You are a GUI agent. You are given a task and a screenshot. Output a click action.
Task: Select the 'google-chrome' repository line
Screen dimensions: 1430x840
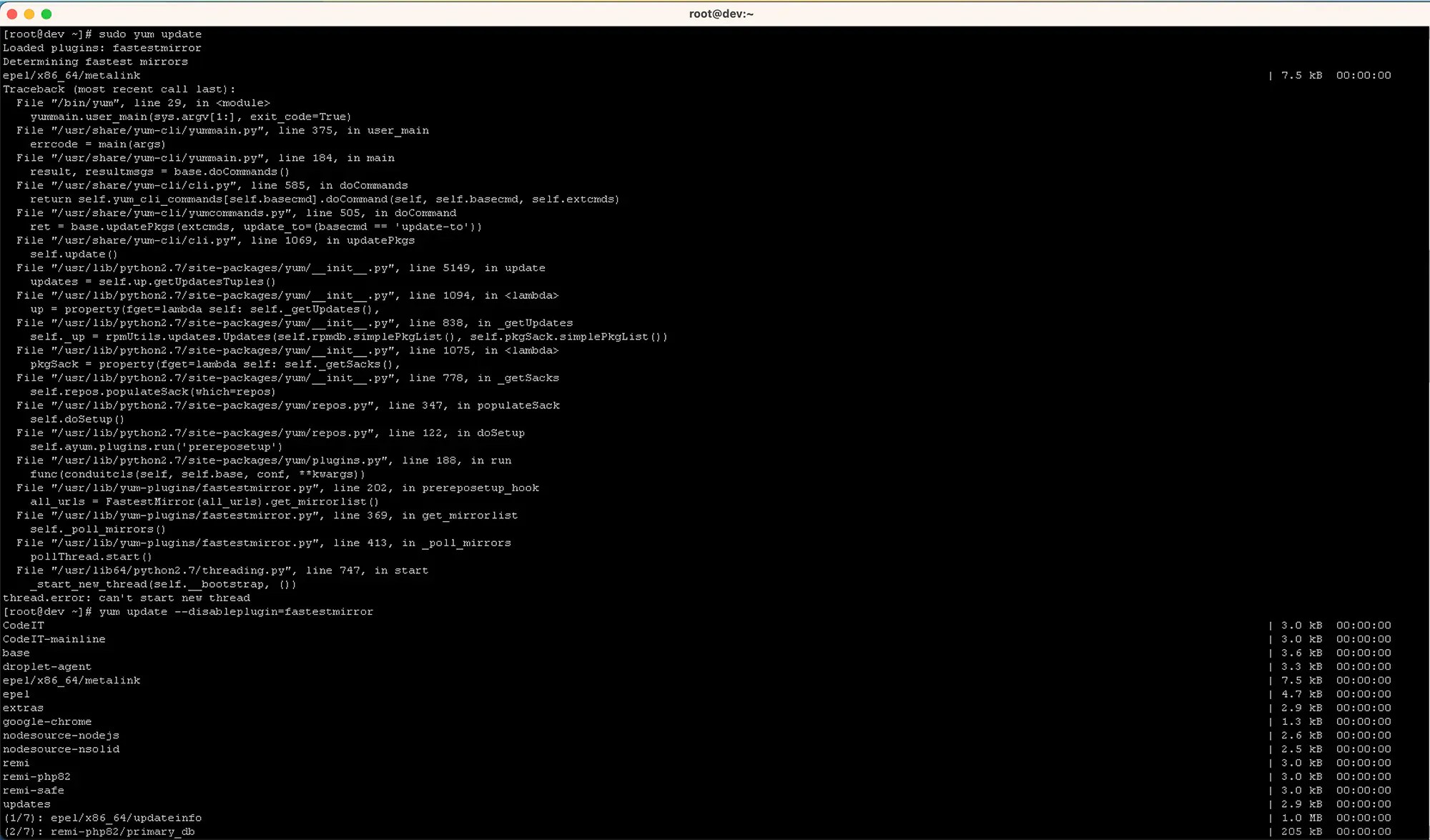coord(47,721)
